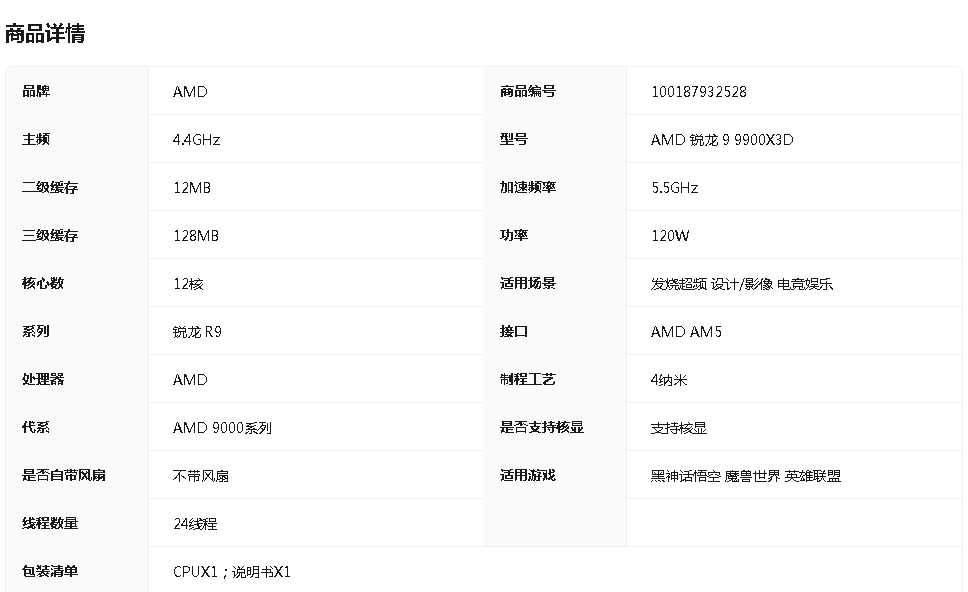Screen dimensions: 968x592
Task: Select the 128MB third-level cache value
Action: [x=196, y=236]
